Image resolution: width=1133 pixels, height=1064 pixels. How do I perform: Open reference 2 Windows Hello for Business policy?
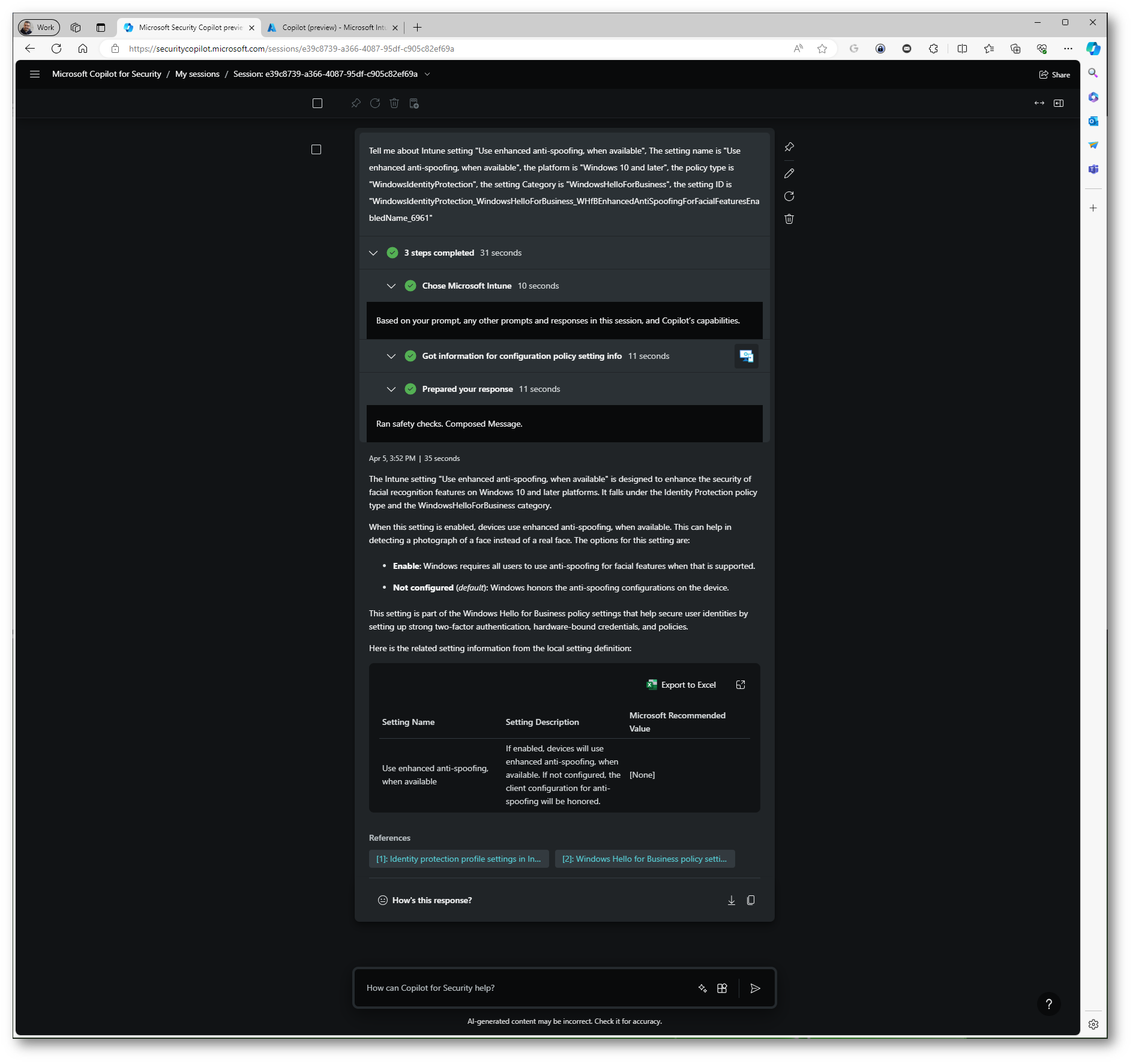[x=645, y=859]
